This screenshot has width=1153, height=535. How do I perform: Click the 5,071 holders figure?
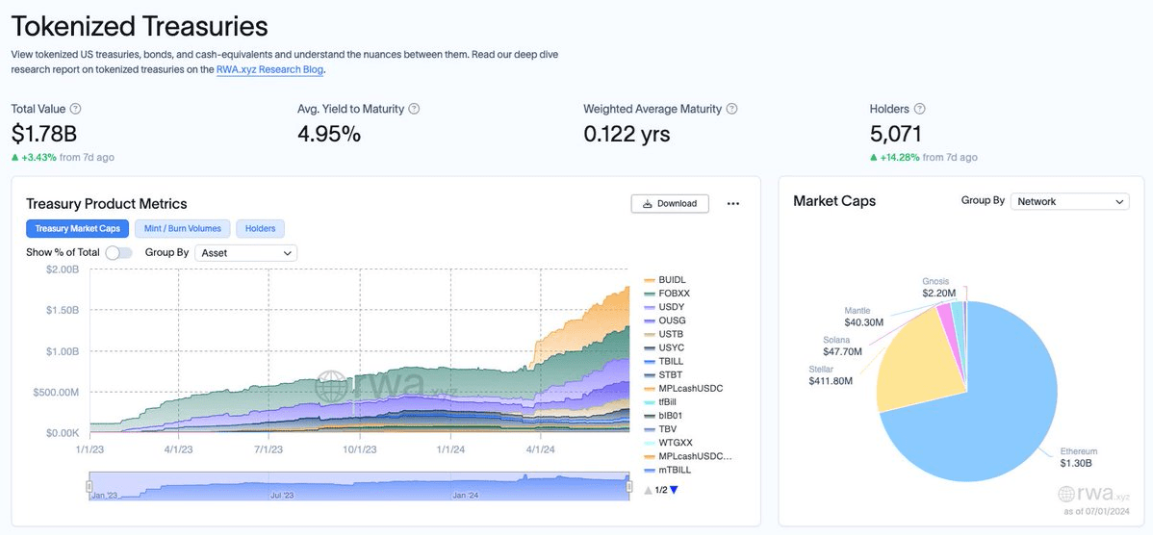pyautogui.click(x=896, y=134)
